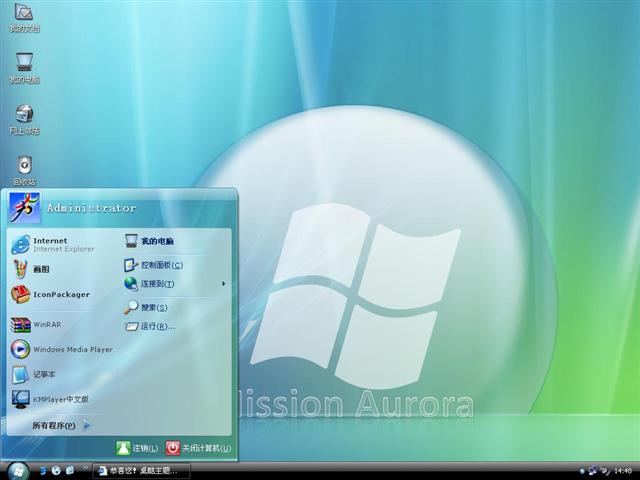Click the Administrator user picture
This screenshot has width=640, height=480.
point(24,208)
